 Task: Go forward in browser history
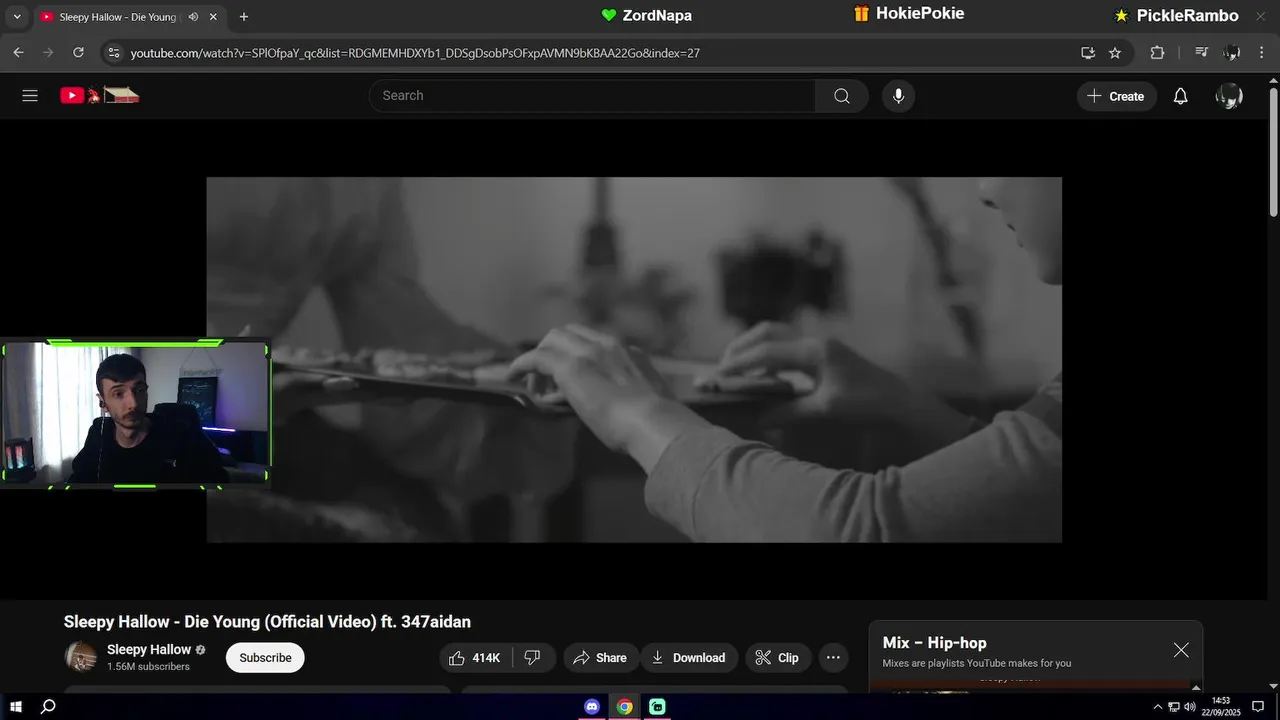click(48, 53)
